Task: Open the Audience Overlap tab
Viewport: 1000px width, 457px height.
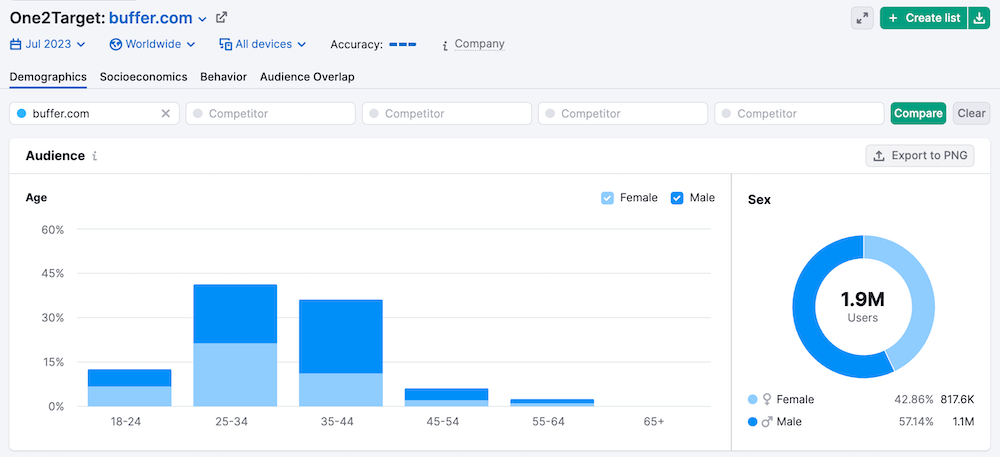Action: coord(307,76)
